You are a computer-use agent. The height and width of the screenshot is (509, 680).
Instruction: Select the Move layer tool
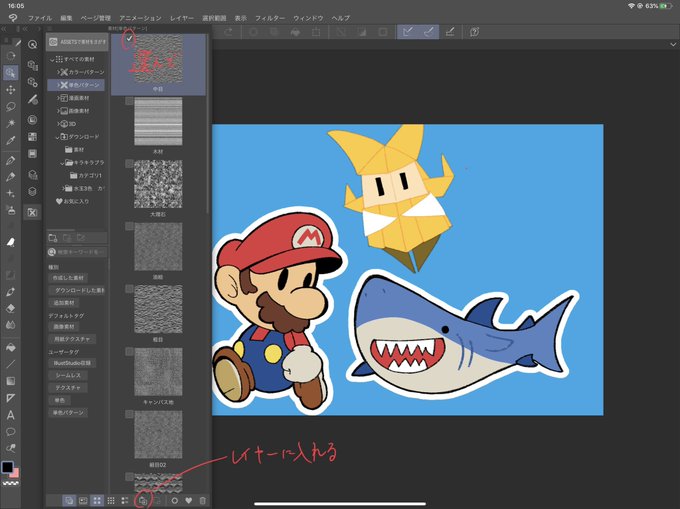[x=11, y=90]
